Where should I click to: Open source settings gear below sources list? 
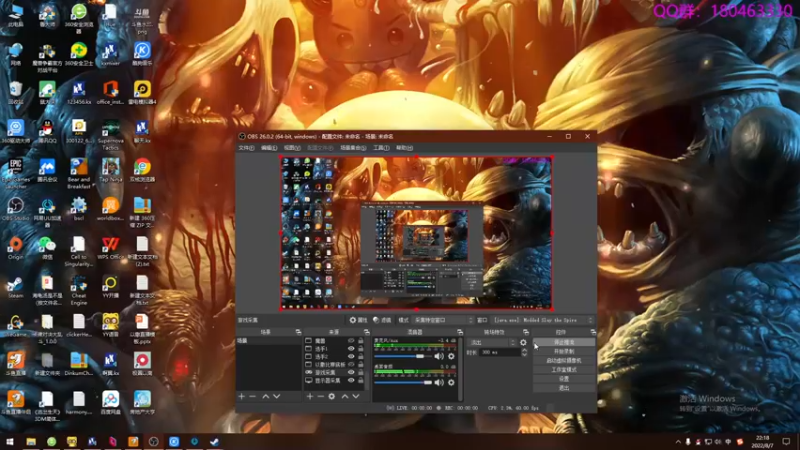[332, 396]
